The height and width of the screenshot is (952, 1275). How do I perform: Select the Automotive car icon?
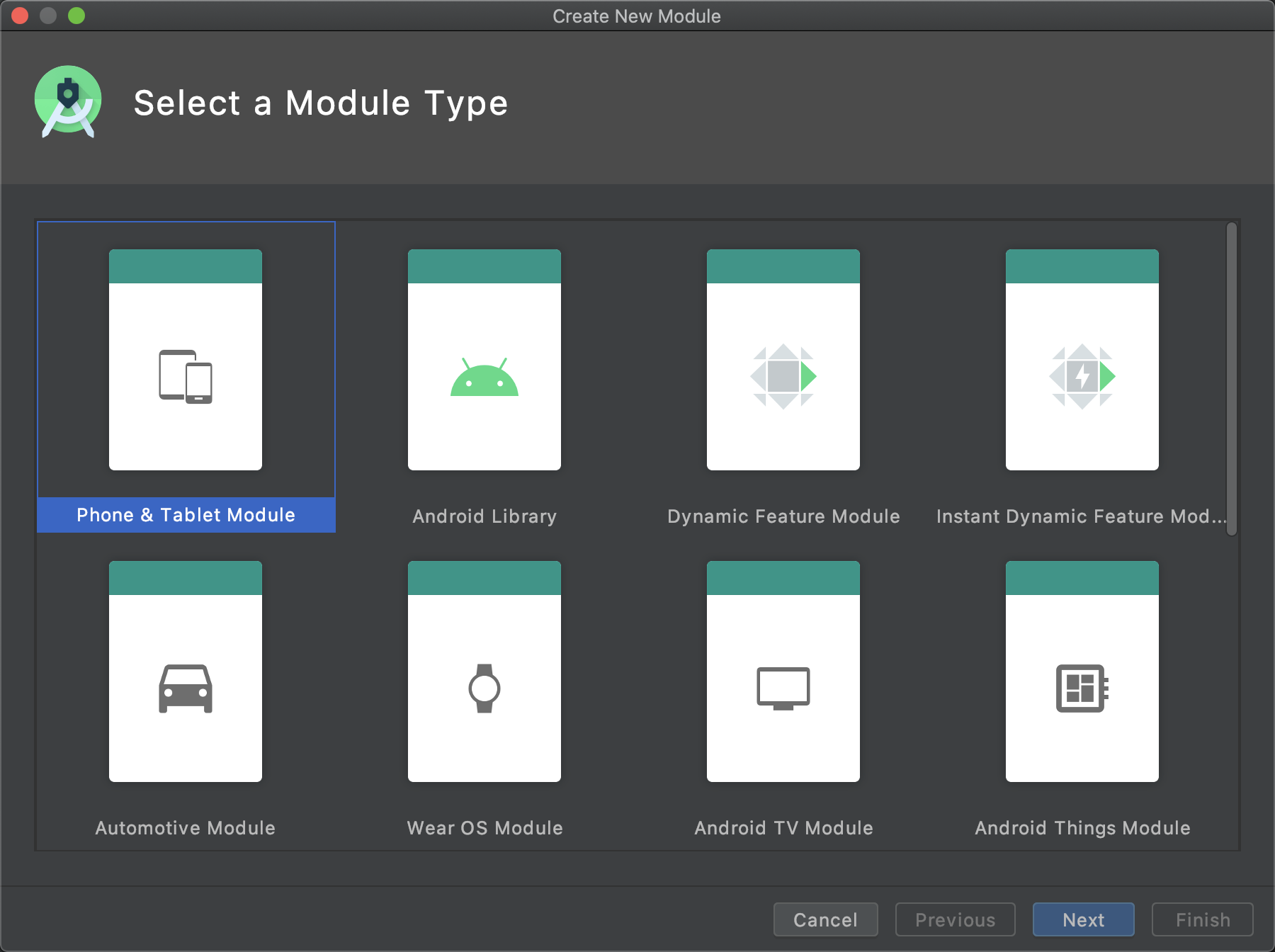pos(186,688)
